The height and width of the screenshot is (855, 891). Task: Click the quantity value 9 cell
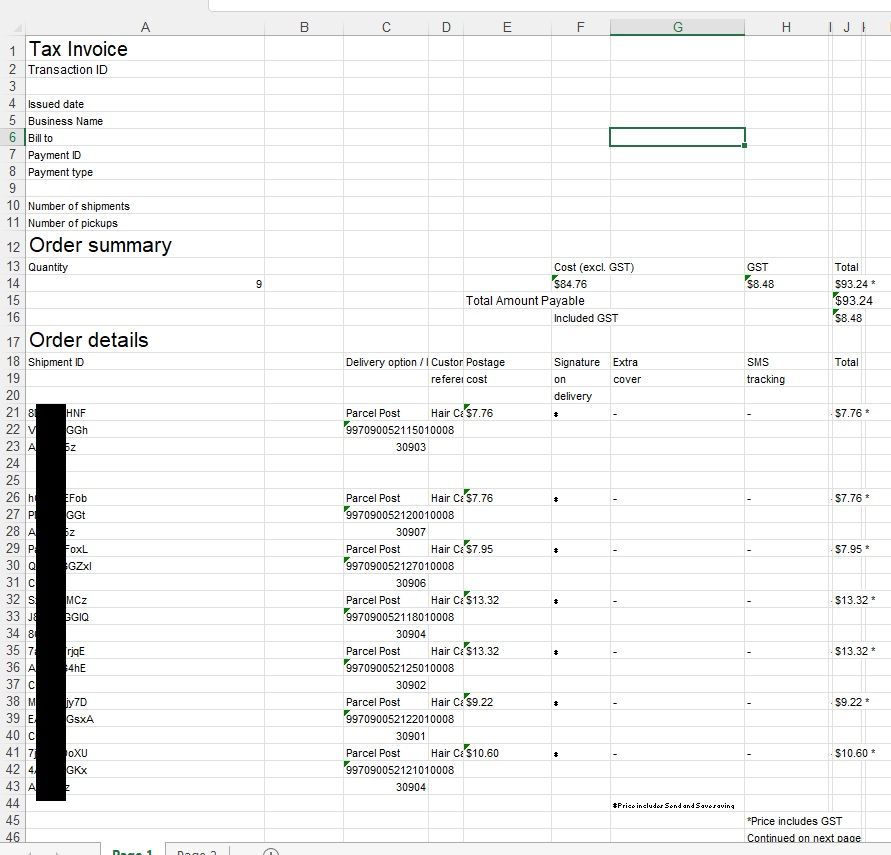pos(145,284)
